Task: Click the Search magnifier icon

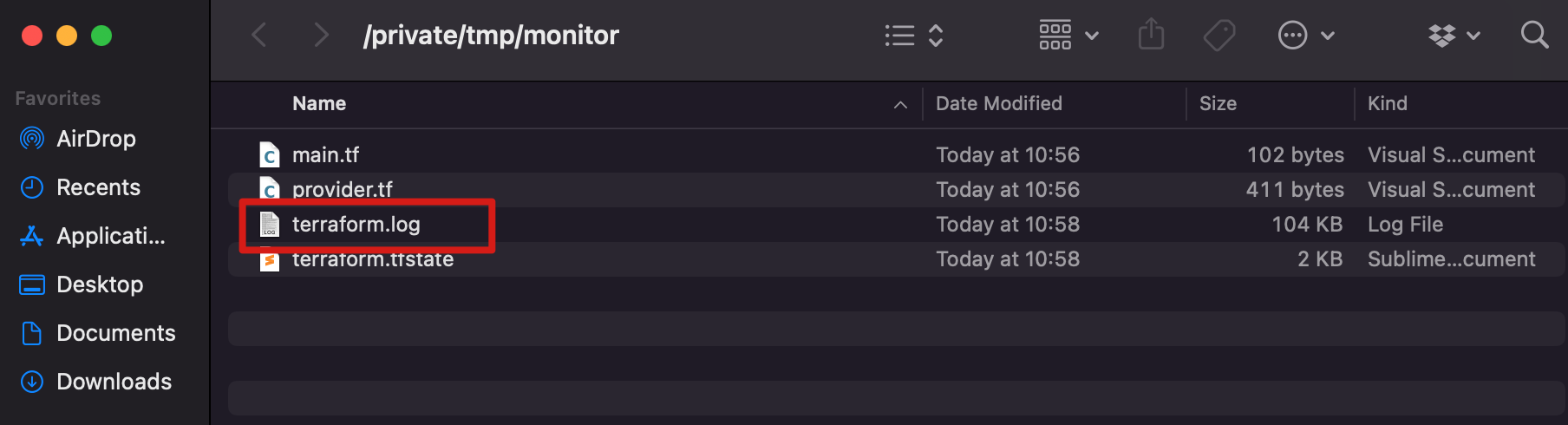Action: [x=1534, y=36]
